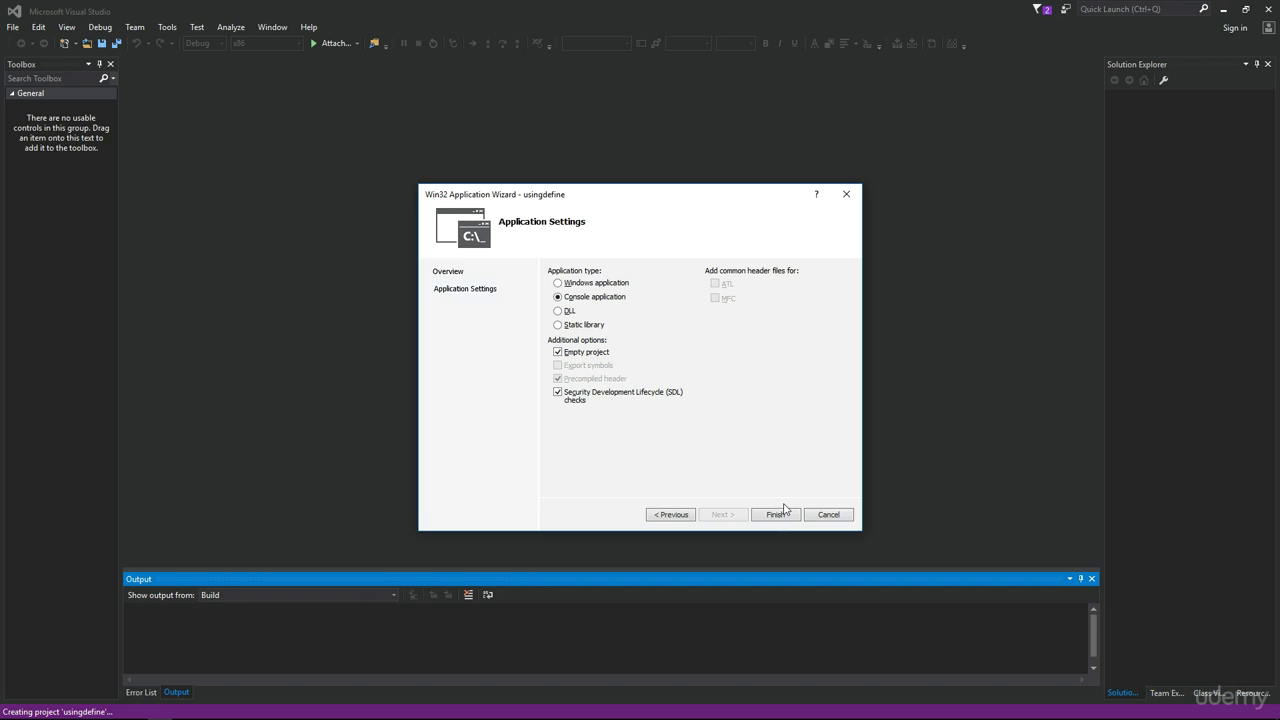
Task: Open the Analyze menu
Action: pos(231,27)
